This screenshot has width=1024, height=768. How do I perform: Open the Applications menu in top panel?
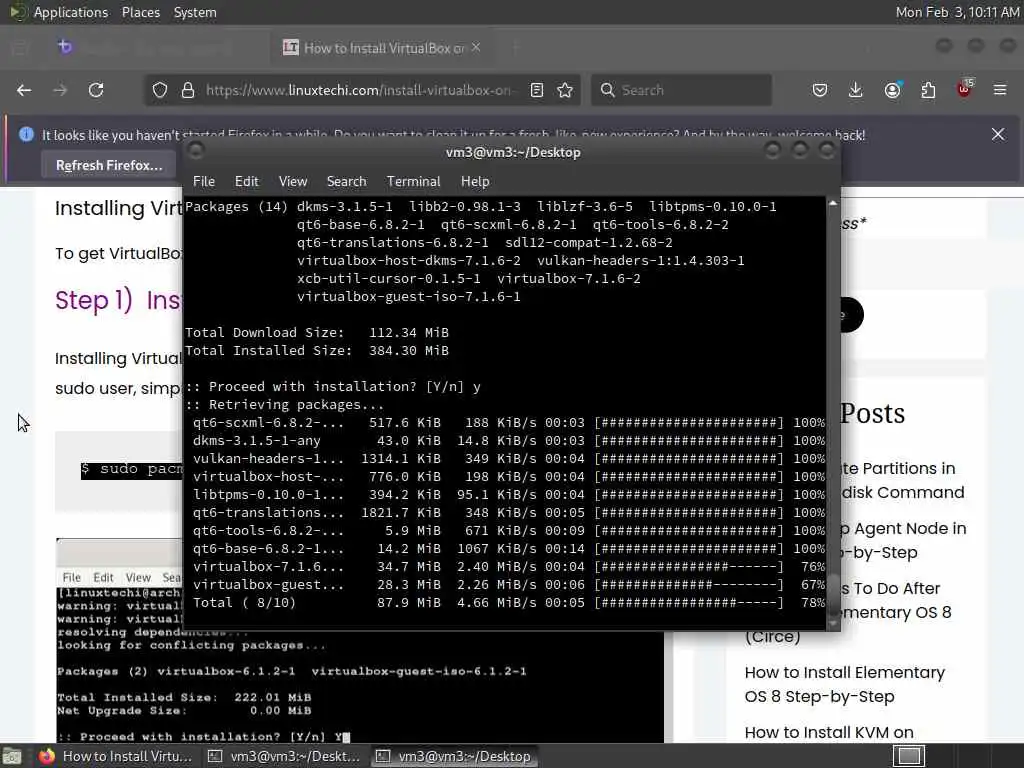(x=71, y=12)
